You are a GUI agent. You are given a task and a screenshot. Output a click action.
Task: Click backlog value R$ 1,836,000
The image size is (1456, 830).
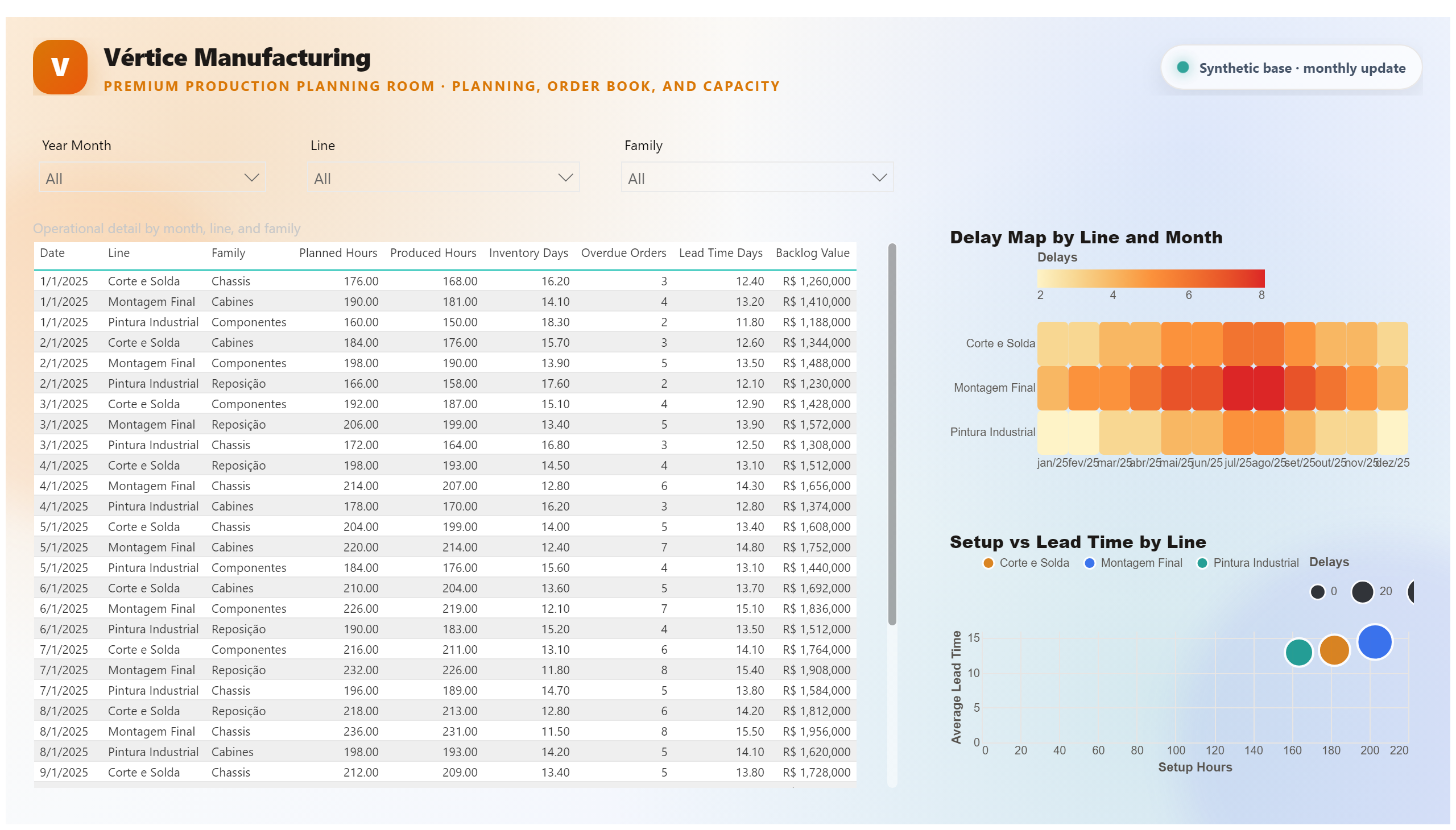[x=816, y=608]
